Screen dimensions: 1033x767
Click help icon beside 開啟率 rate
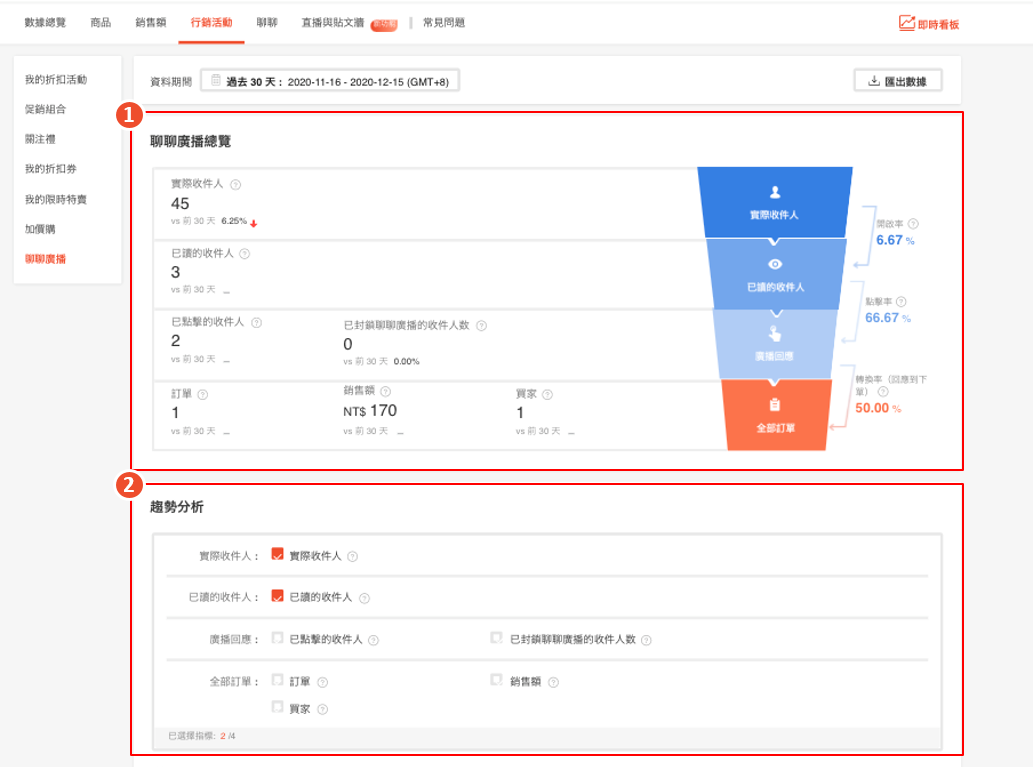tap(913, 225)
